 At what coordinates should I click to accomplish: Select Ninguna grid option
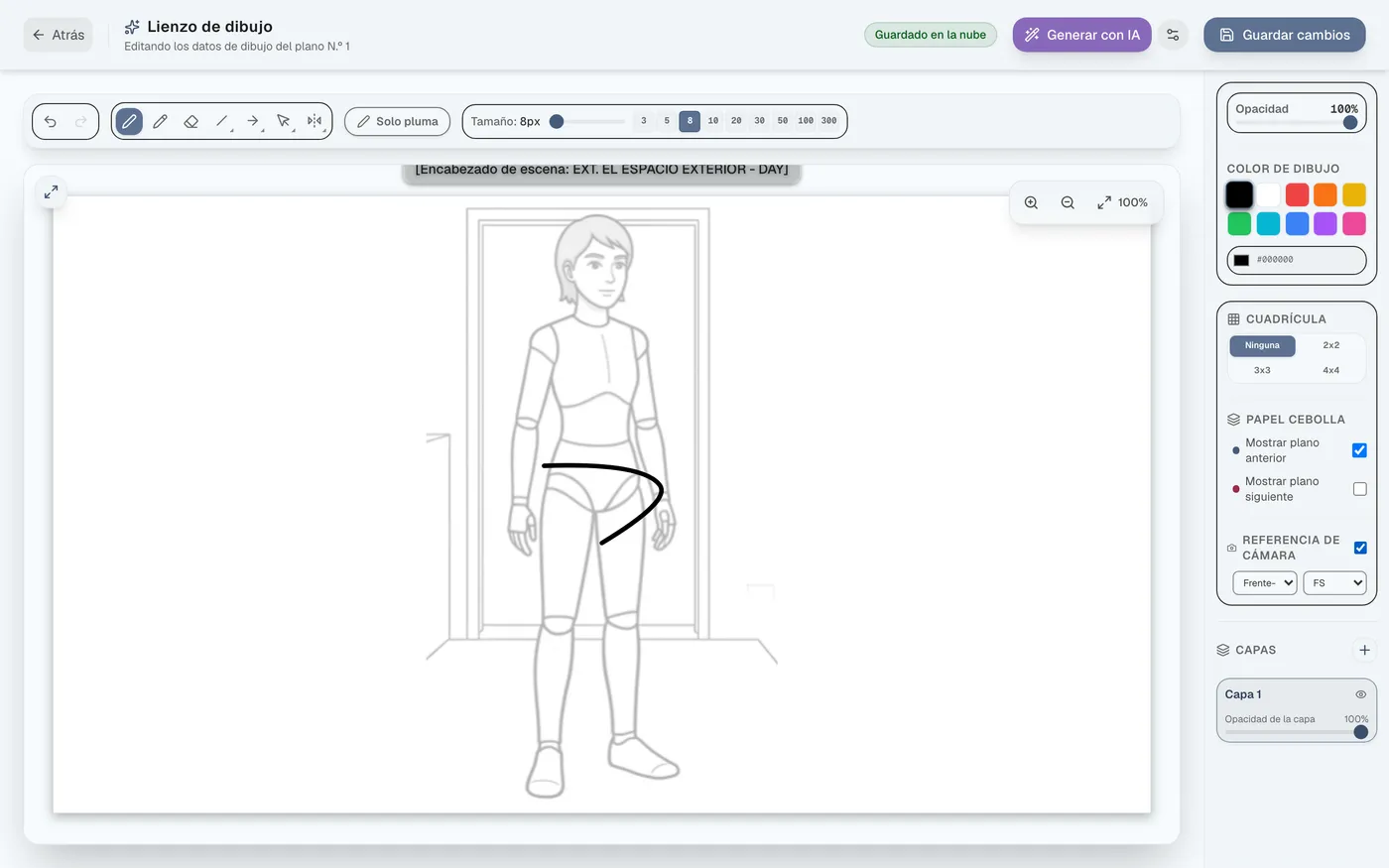coord(1262,345)
